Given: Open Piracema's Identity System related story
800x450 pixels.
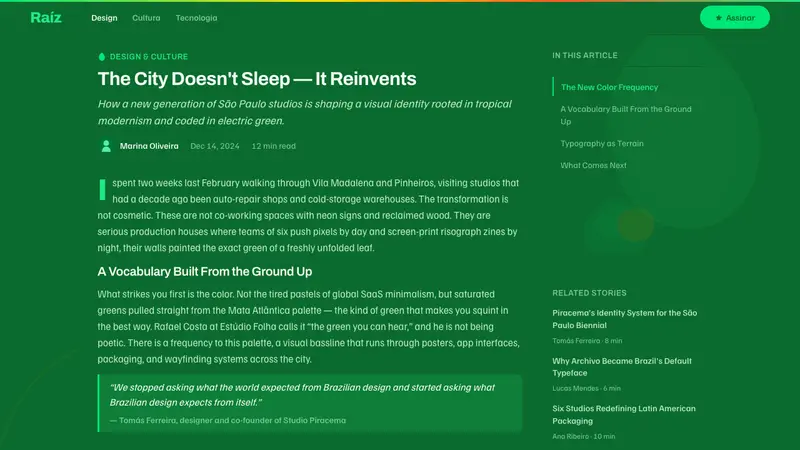Looking at the screenshot, I should pyautogui.click(x=624, y=319).
